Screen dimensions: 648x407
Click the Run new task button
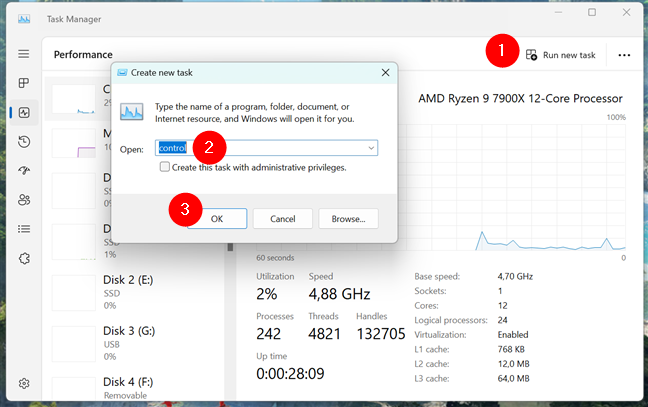click(x=561, y=55)
